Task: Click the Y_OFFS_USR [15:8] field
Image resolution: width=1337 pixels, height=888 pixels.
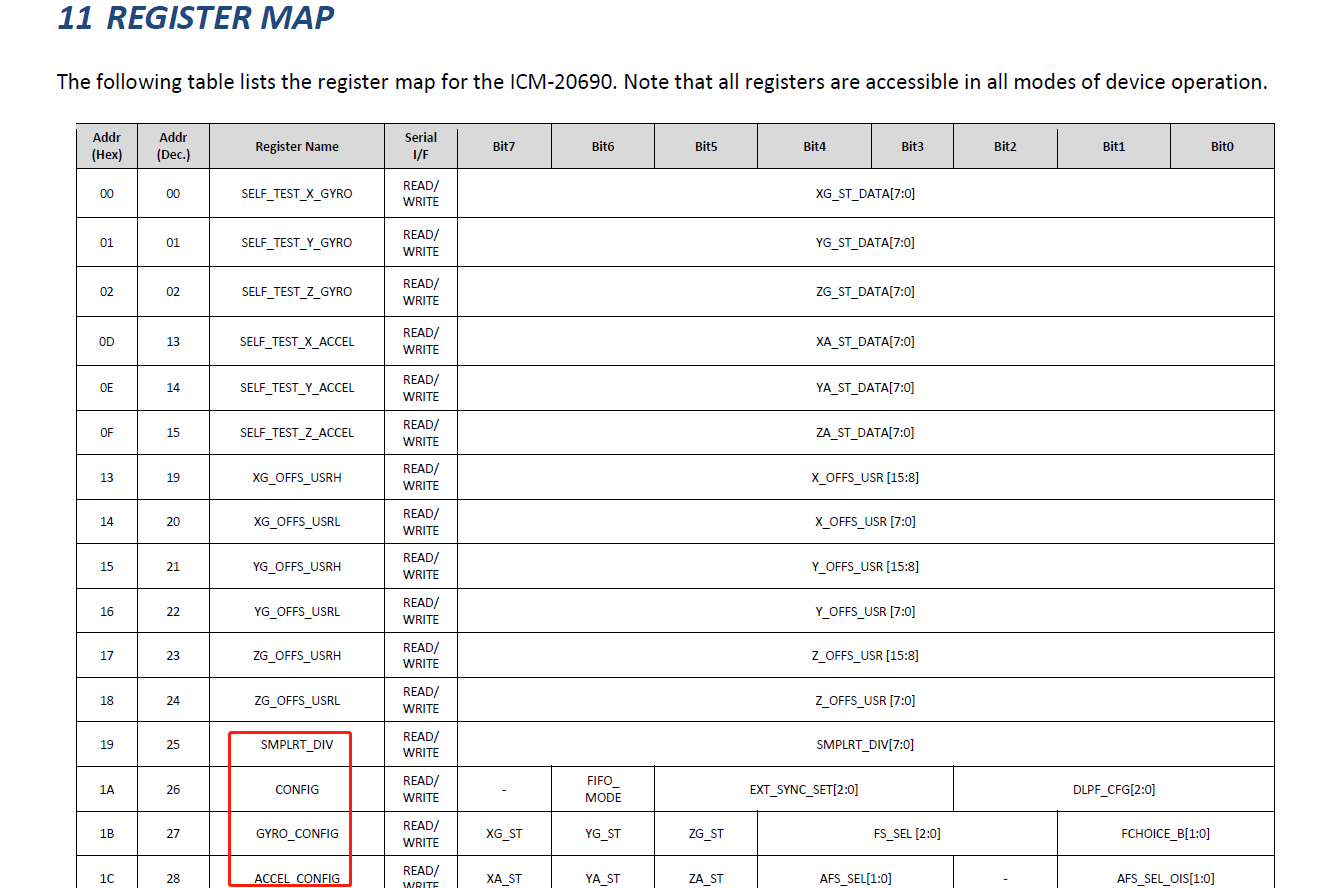Action: click(x=865, y=566)
